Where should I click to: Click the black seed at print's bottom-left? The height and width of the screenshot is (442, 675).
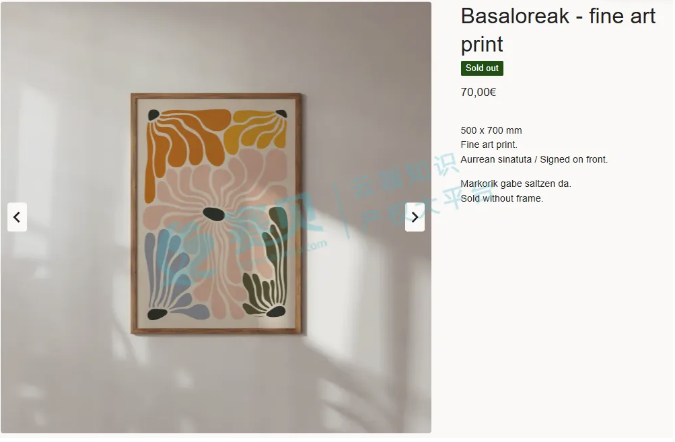pyautogui.click(x=157, y=314)
